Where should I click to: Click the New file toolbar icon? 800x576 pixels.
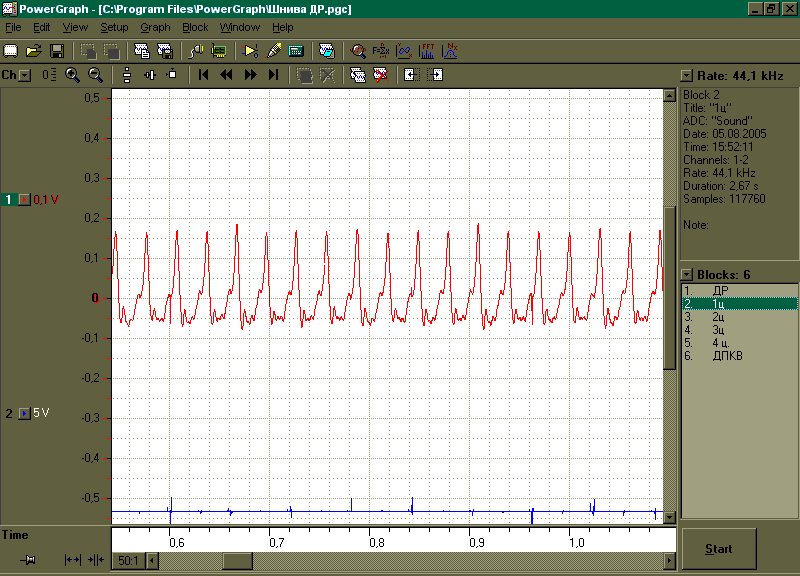[x=10, y=51]
